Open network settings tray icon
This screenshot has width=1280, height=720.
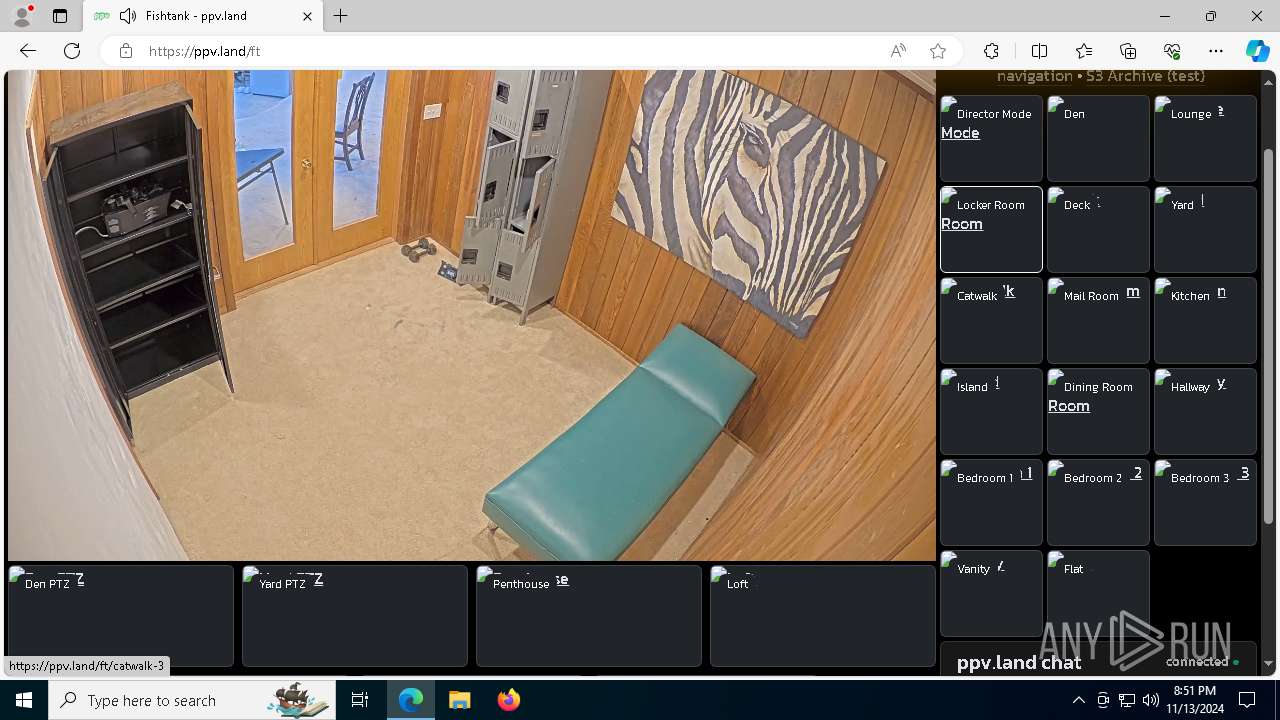tap(1127, 700)
